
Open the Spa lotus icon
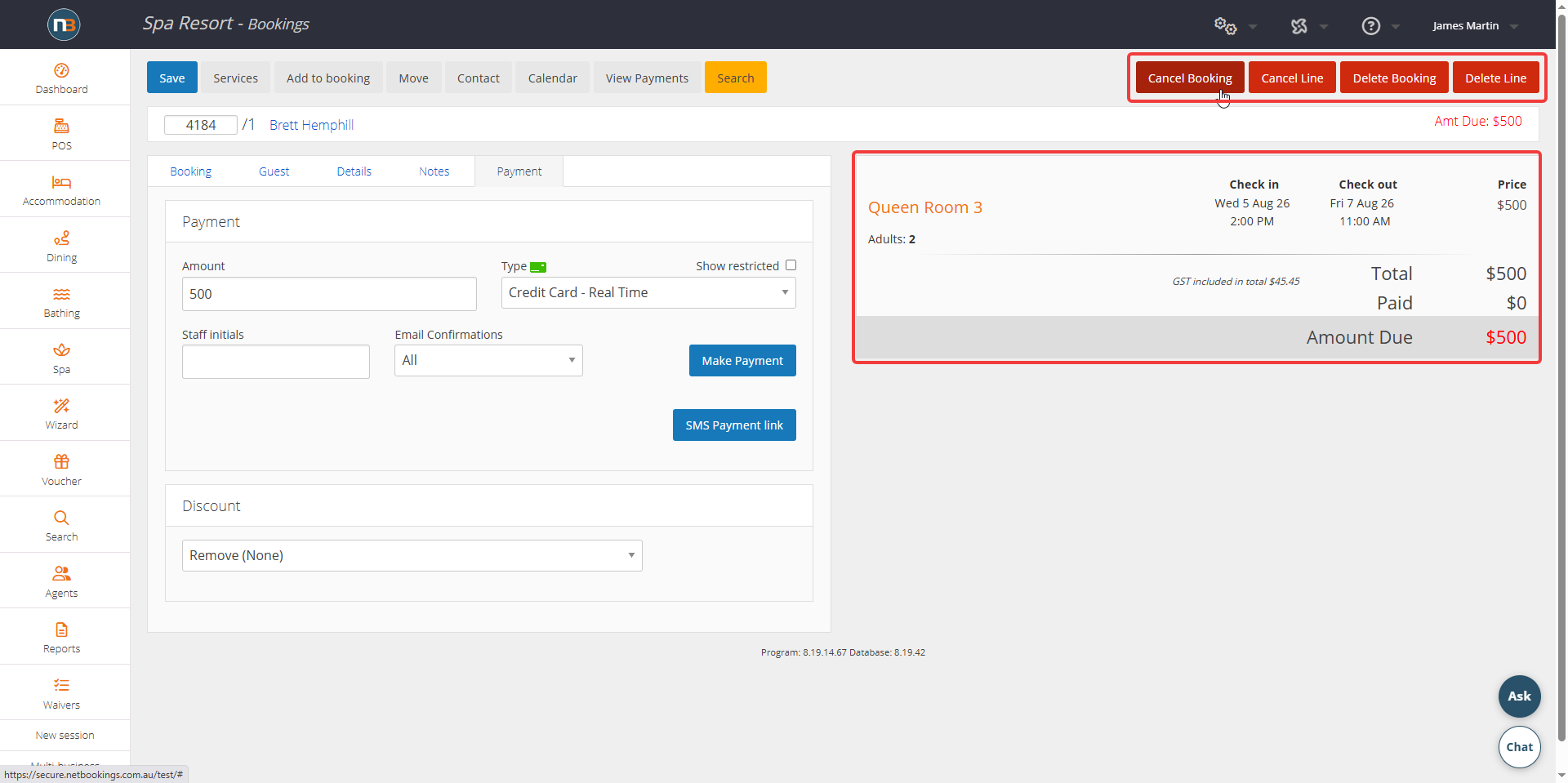click(x=61, y=349)
